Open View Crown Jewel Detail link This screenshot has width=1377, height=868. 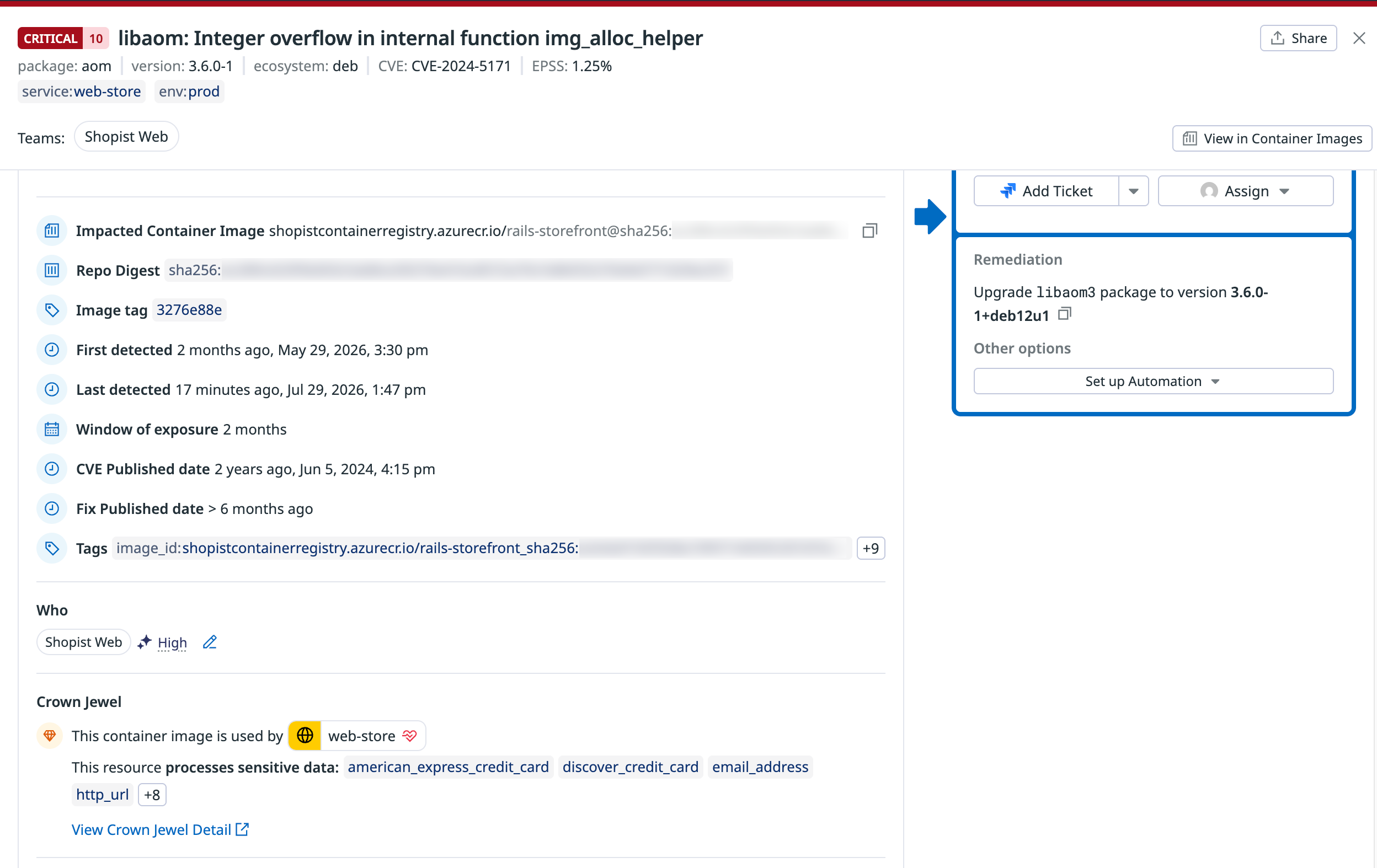tap(160, 830)
